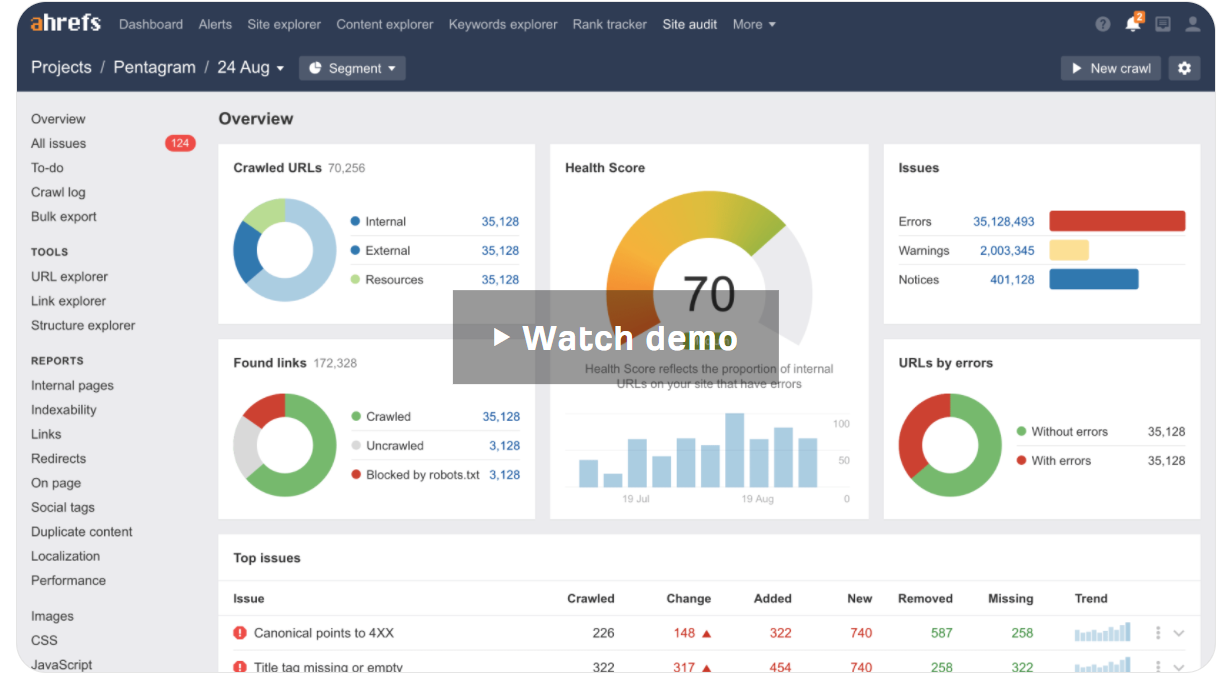The width and height of the screenshot is (1218, 680).
Task: Open Keywords explorer in the navigation
Action: click(x=503, y=24)
